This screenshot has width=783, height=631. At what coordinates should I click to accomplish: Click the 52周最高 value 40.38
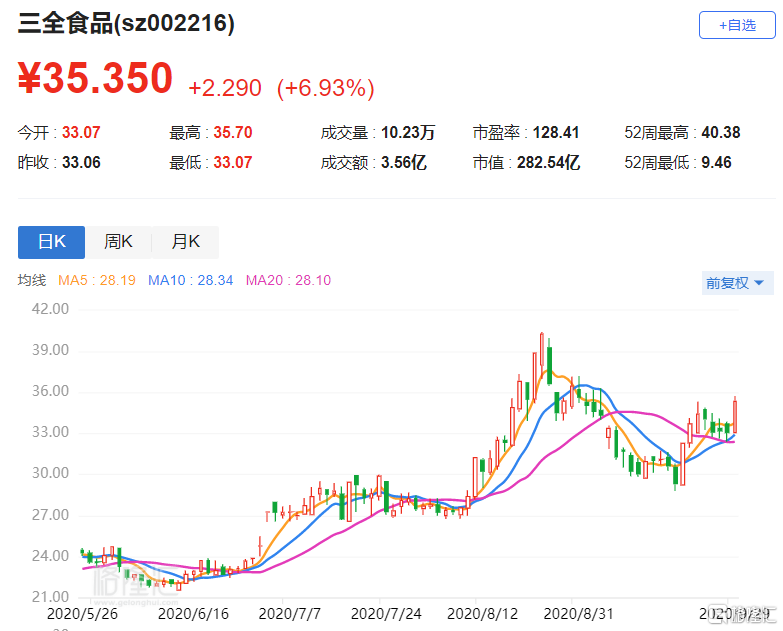(x=721, y=132)
